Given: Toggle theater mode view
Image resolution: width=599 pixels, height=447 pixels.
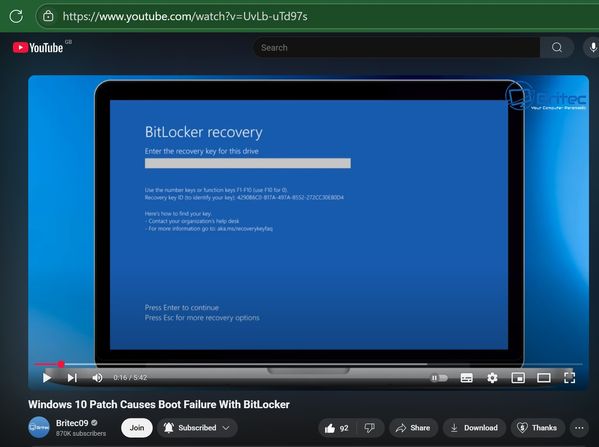Looking at the screenshot, I should coord(544,378).
